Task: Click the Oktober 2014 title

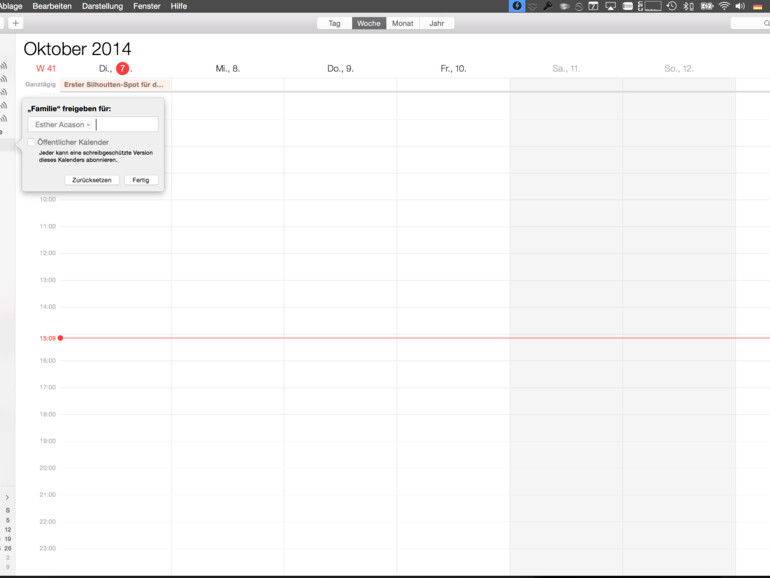Action: click(x=78, y=49)
